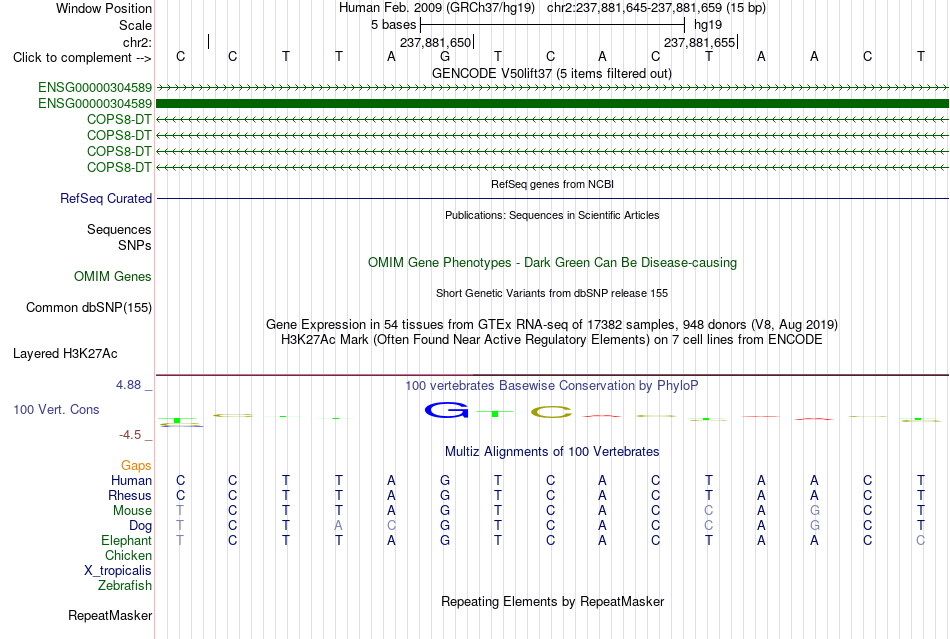Click "100 vertebrates Basewise Conservation by PhyloP"

552,385
